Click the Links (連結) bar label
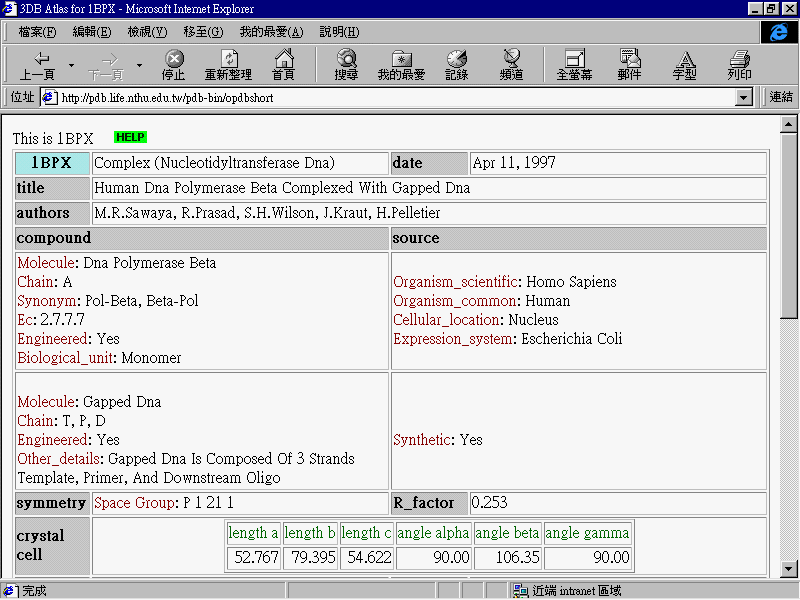This screenshot has width=800, height=600. tap(781, 97)
